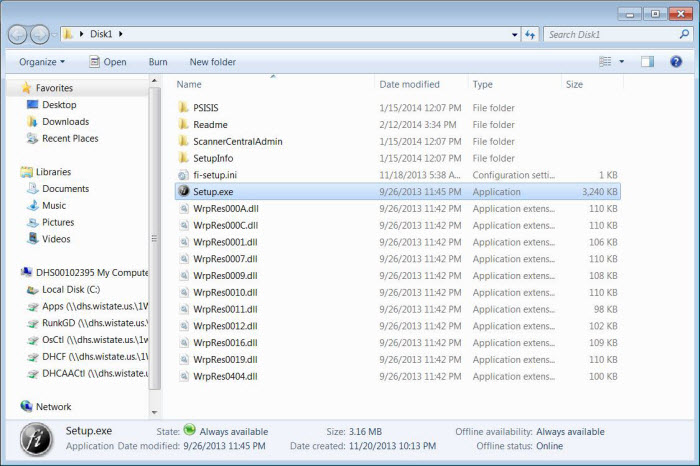Select Local Disk (C:) in navigation pane
Image resolution: width=700 pixels, height=466 pixels.
(x=70, y=290)
